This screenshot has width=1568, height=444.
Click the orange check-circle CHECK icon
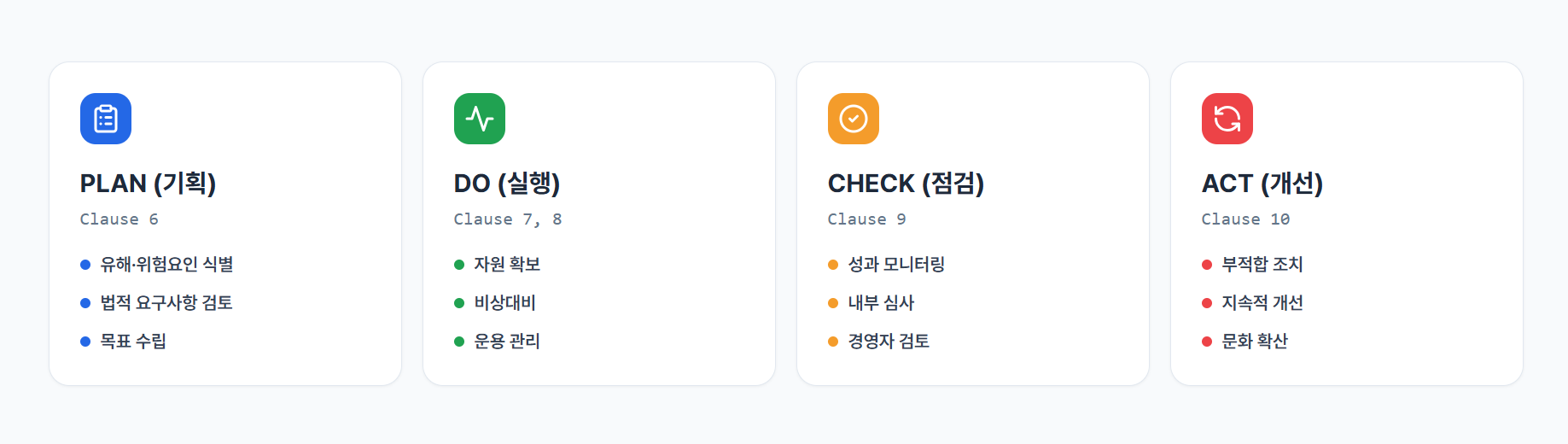pyautogui.click(x=854, y=119)
